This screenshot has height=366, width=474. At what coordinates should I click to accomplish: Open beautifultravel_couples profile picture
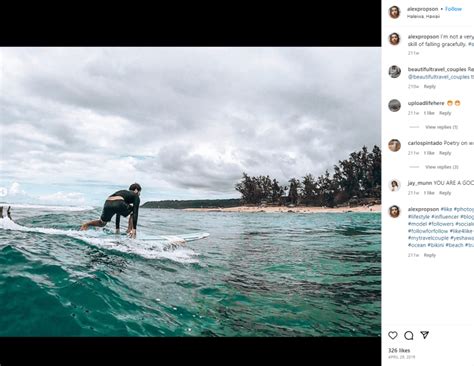tap(394, 72)
